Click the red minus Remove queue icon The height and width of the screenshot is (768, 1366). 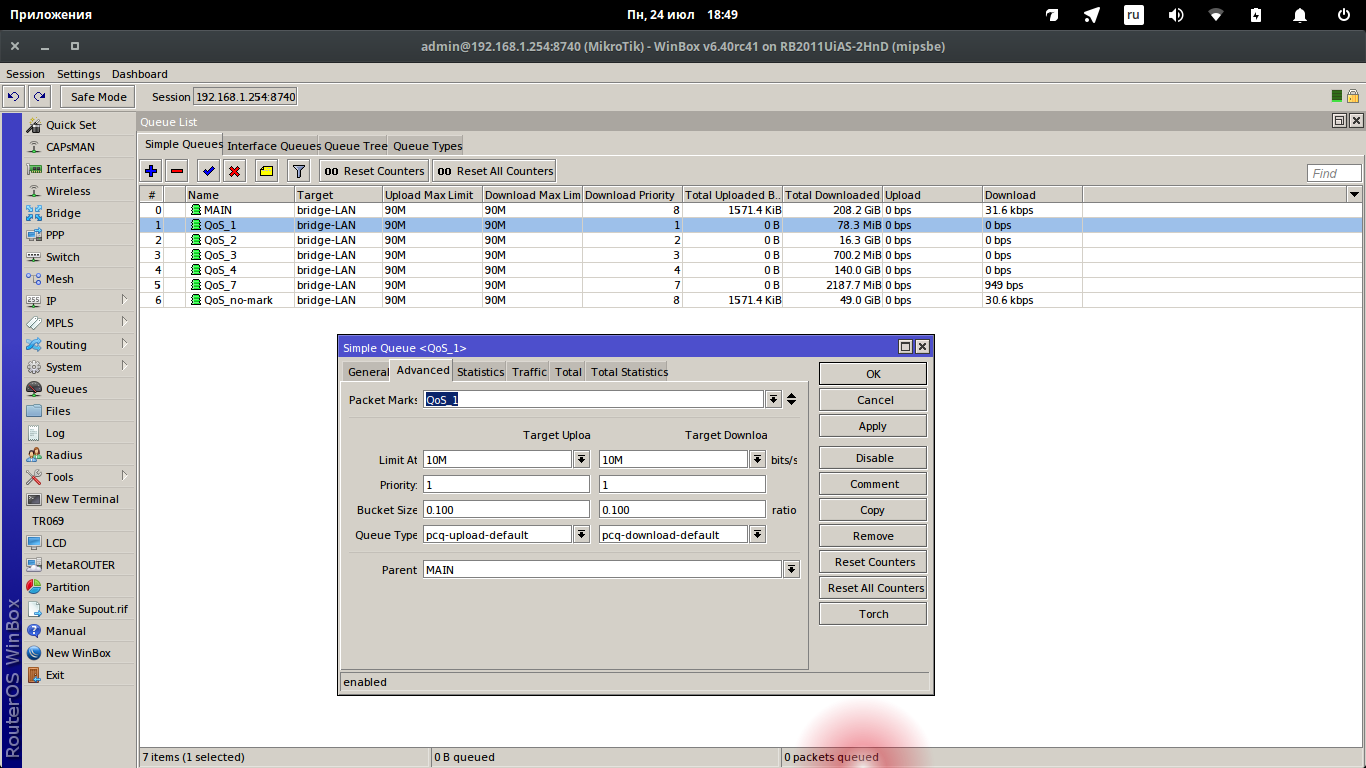pyautogui.click(x=177, y=171)
